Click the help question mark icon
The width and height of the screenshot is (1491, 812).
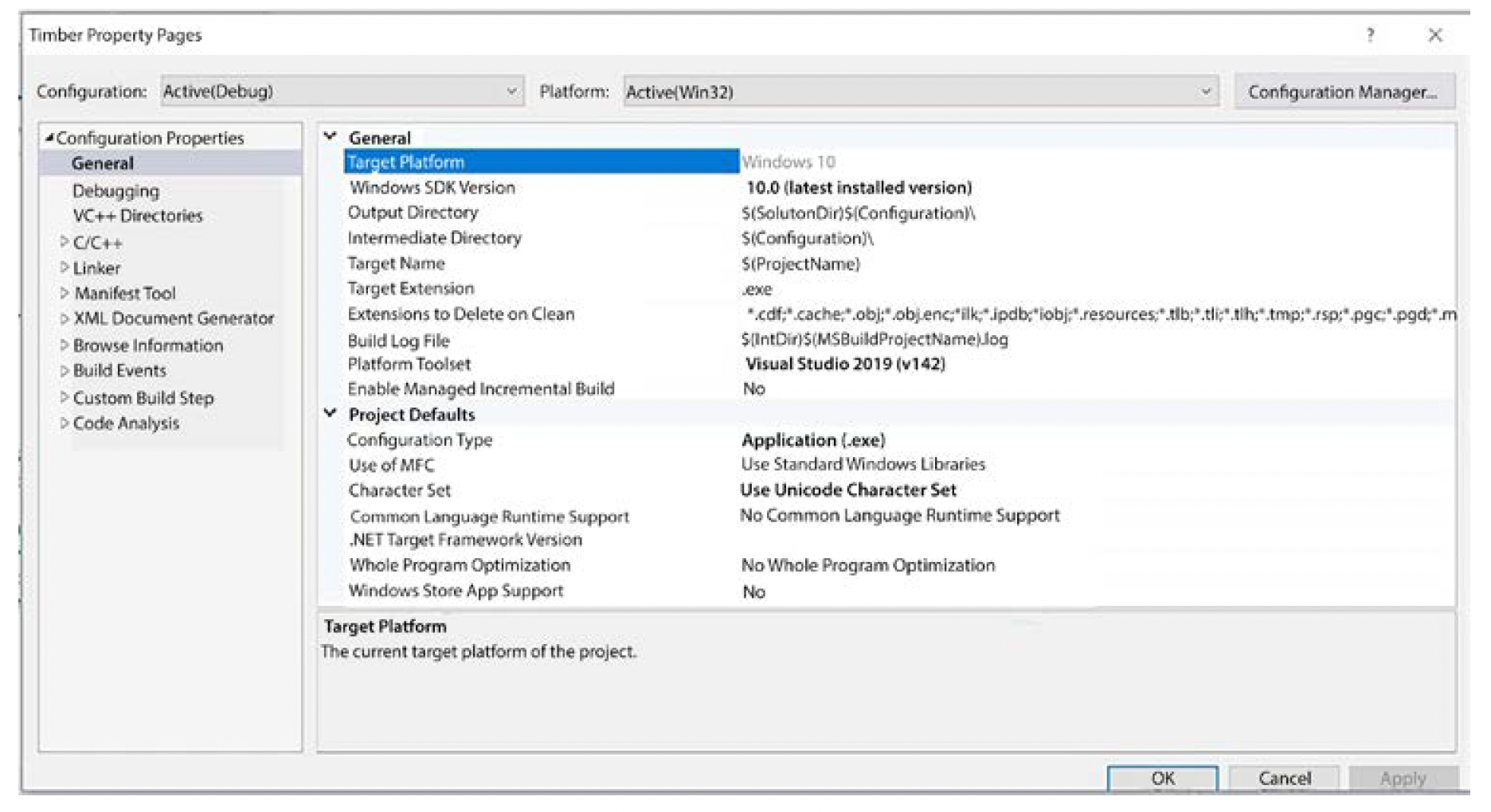(x=1370, y=35)
